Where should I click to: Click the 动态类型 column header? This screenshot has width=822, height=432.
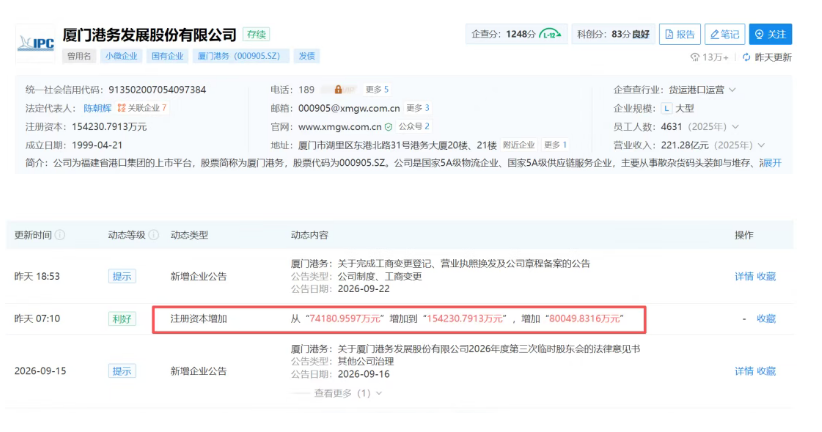coord(189,235)
